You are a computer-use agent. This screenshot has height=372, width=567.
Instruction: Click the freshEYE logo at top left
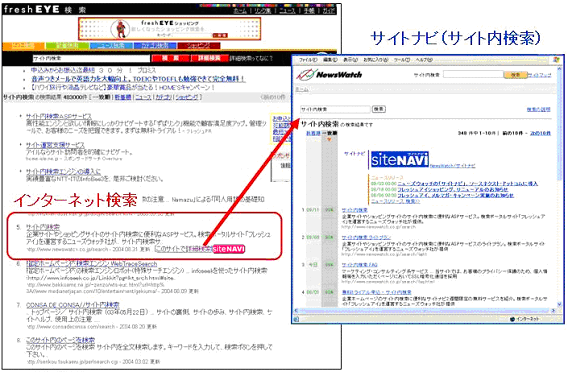pos(31,9)
